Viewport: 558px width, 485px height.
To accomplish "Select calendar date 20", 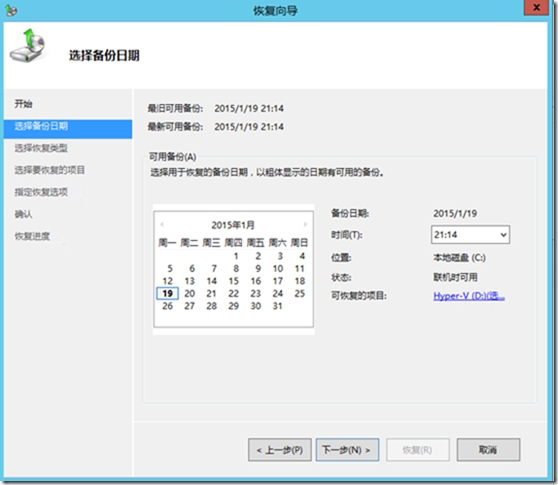I will pos(190,294).
